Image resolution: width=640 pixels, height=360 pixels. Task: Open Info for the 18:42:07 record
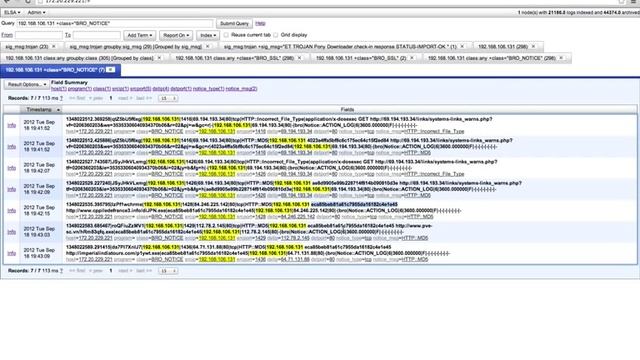click(x=11, y=168)
